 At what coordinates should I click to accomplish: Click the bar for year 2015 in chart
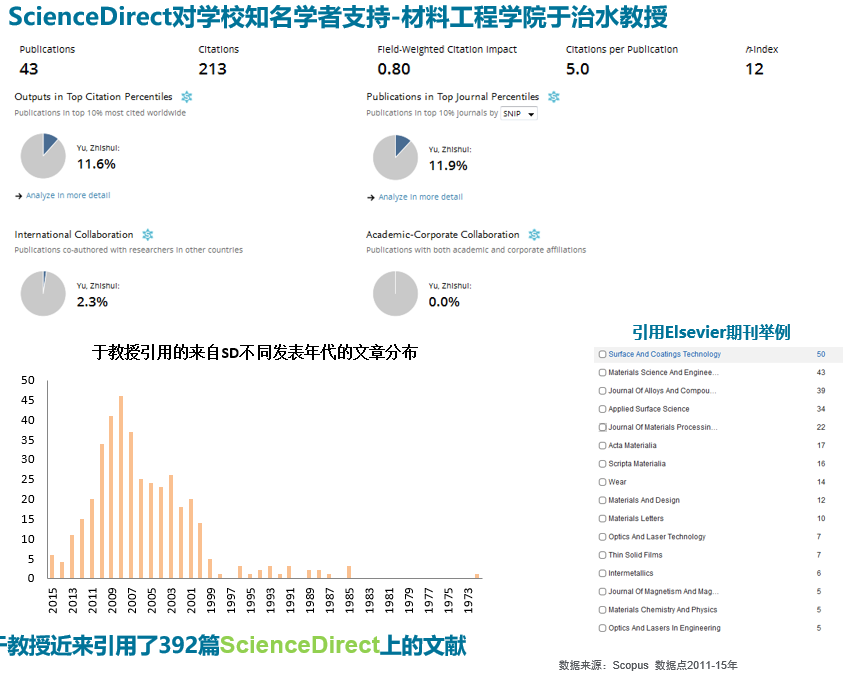click(x=52, y=566)
